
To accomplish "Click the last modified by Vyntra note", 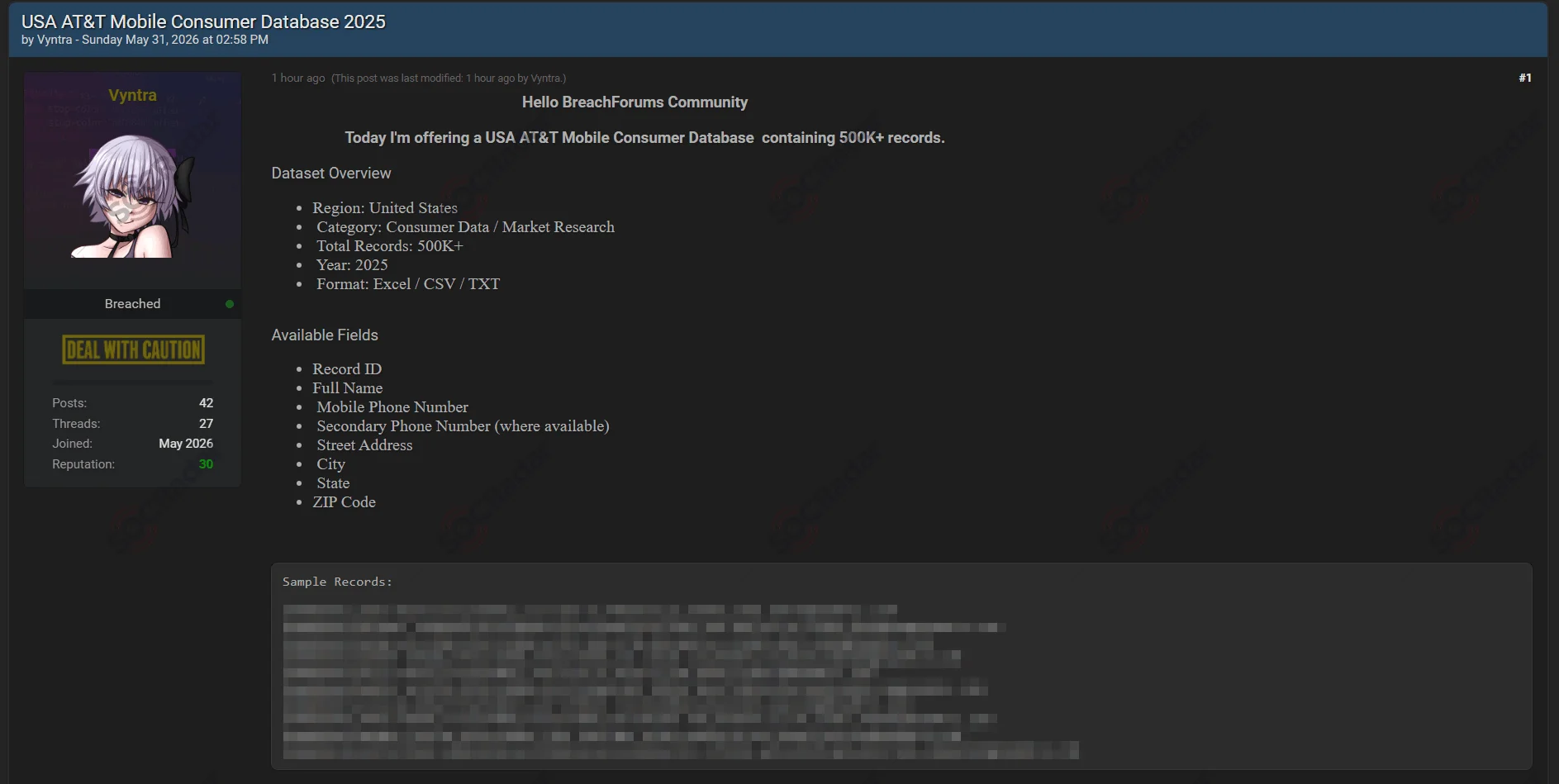I will 449,78.
